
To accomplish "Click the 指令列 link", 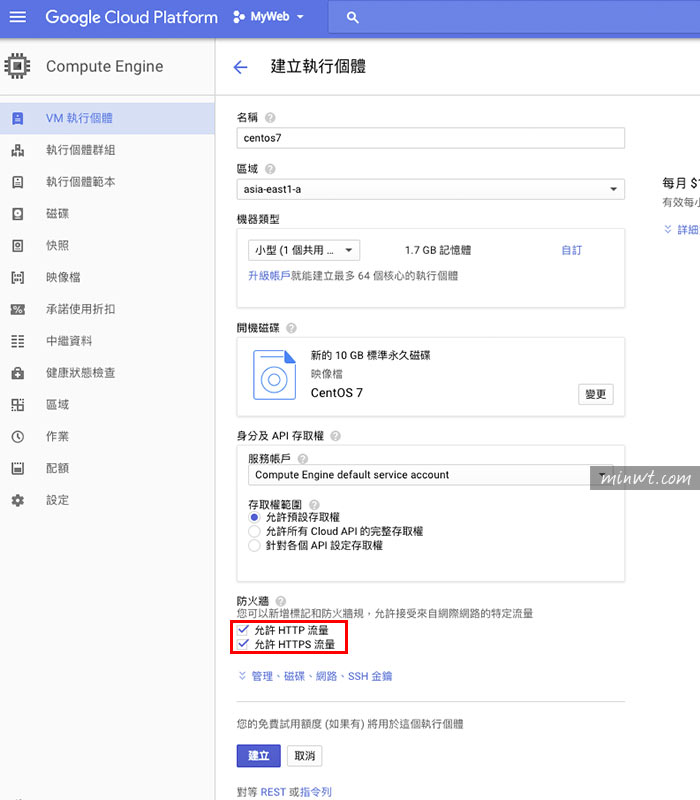I will click(x=316, y=792).
